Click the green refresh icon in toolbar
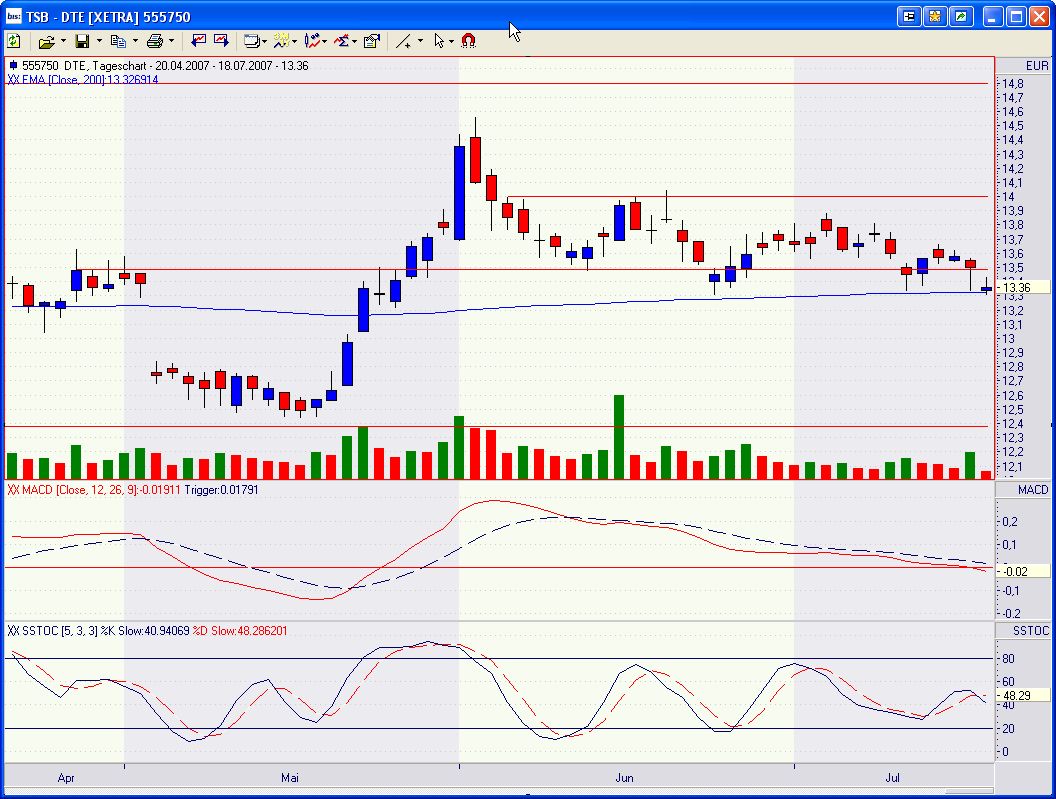The height and width of the screenshot is (799, 1056). 14,41
